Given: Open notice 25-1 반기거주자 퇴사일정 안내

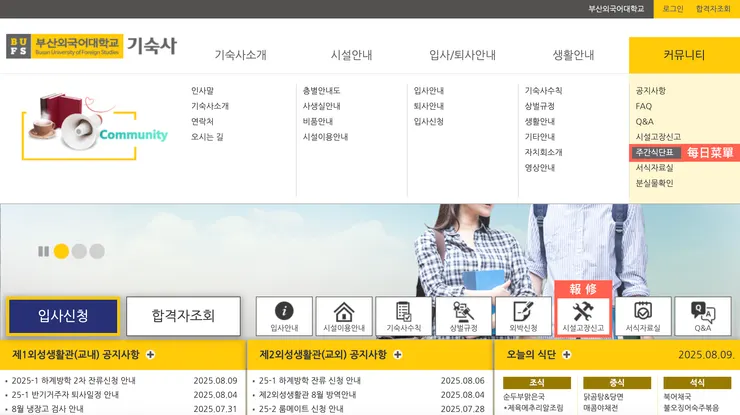Looking at the screenshot, I should pyautogui.click(x=65, y=395).
